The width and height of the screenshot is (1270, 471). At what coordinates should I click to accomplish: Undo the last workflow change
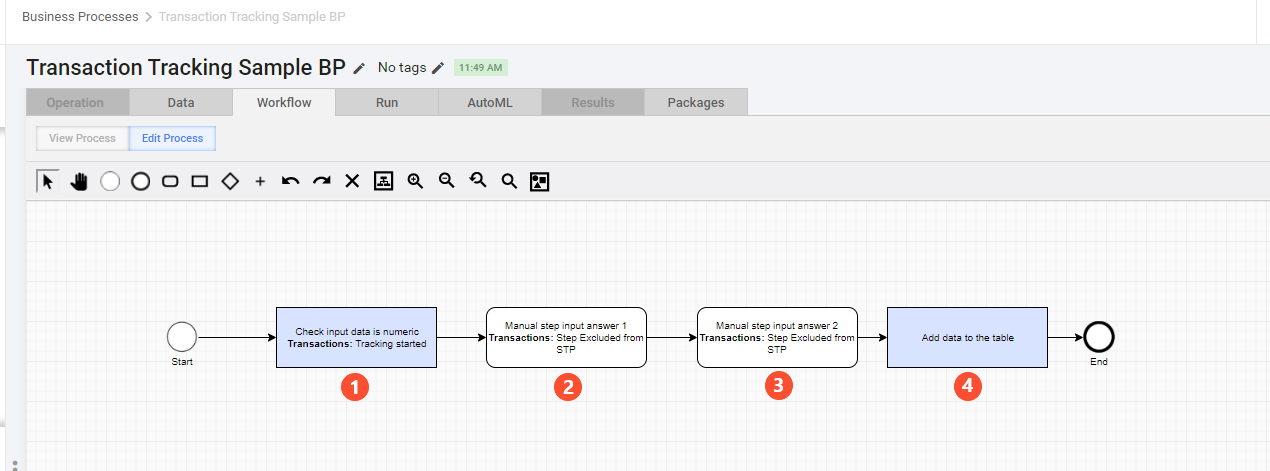(291, 181)
